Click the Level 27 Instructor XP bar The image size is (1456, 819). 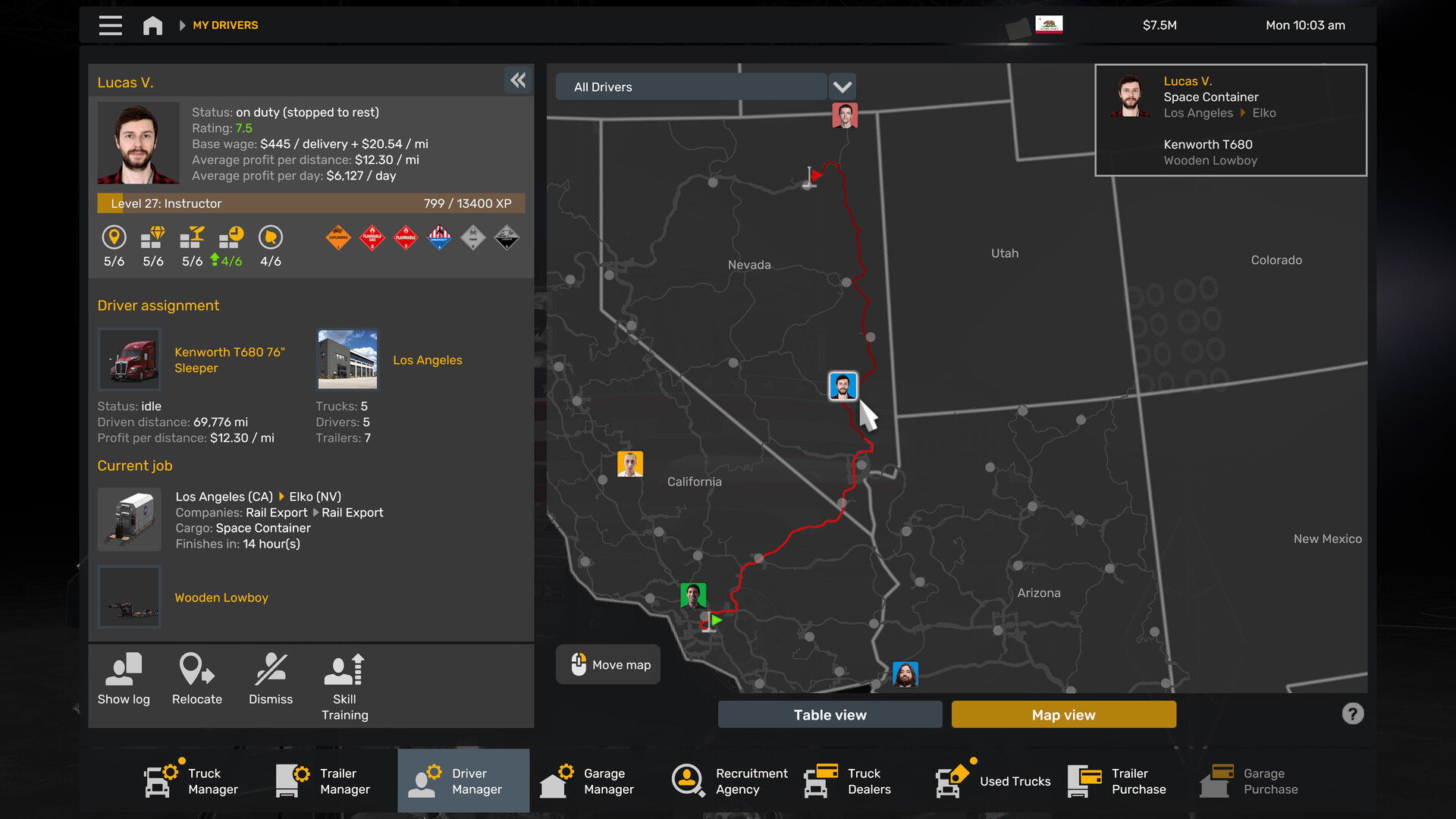(x=311, y=203)
